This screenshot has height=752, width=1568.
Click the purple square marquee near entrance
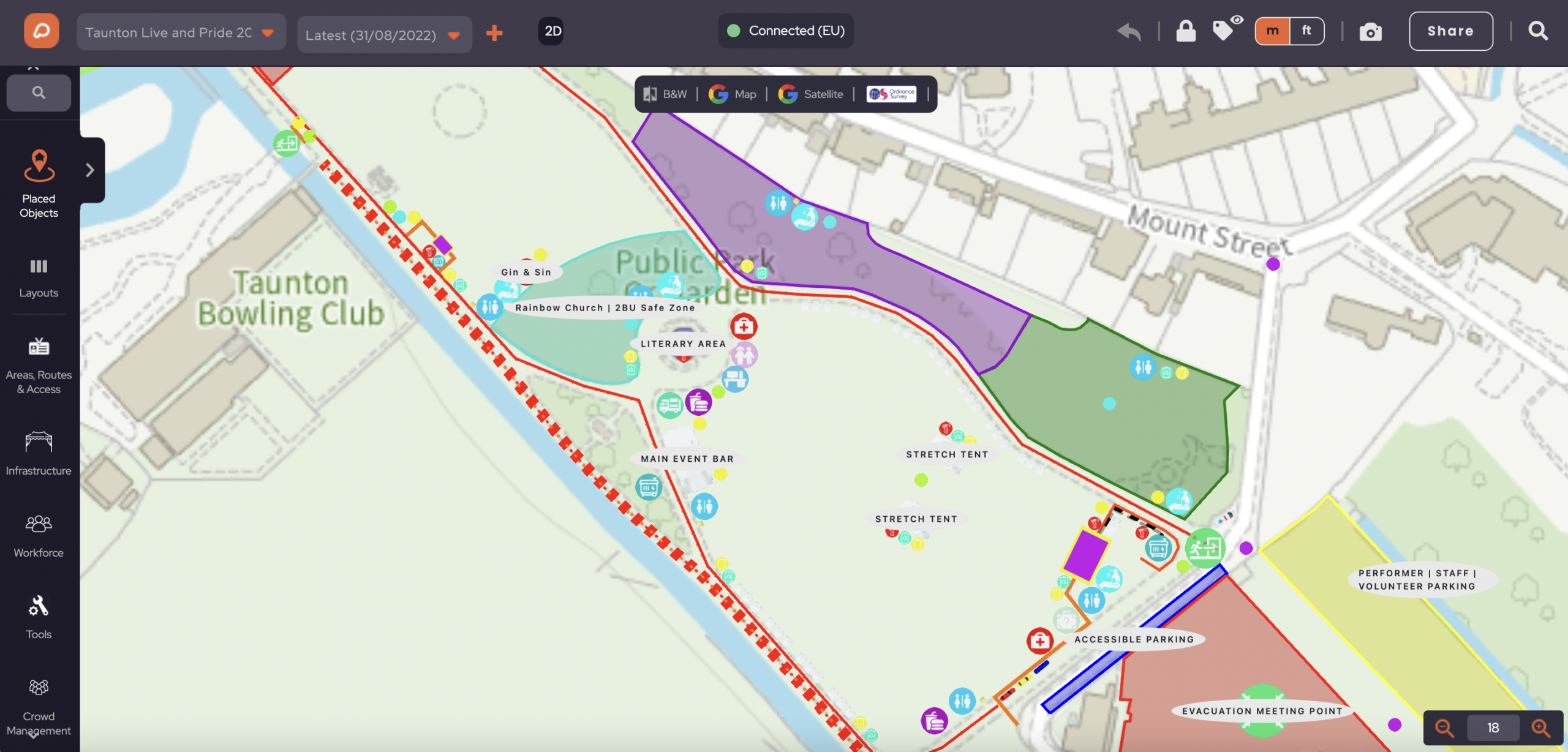[x=1085, y=555]
